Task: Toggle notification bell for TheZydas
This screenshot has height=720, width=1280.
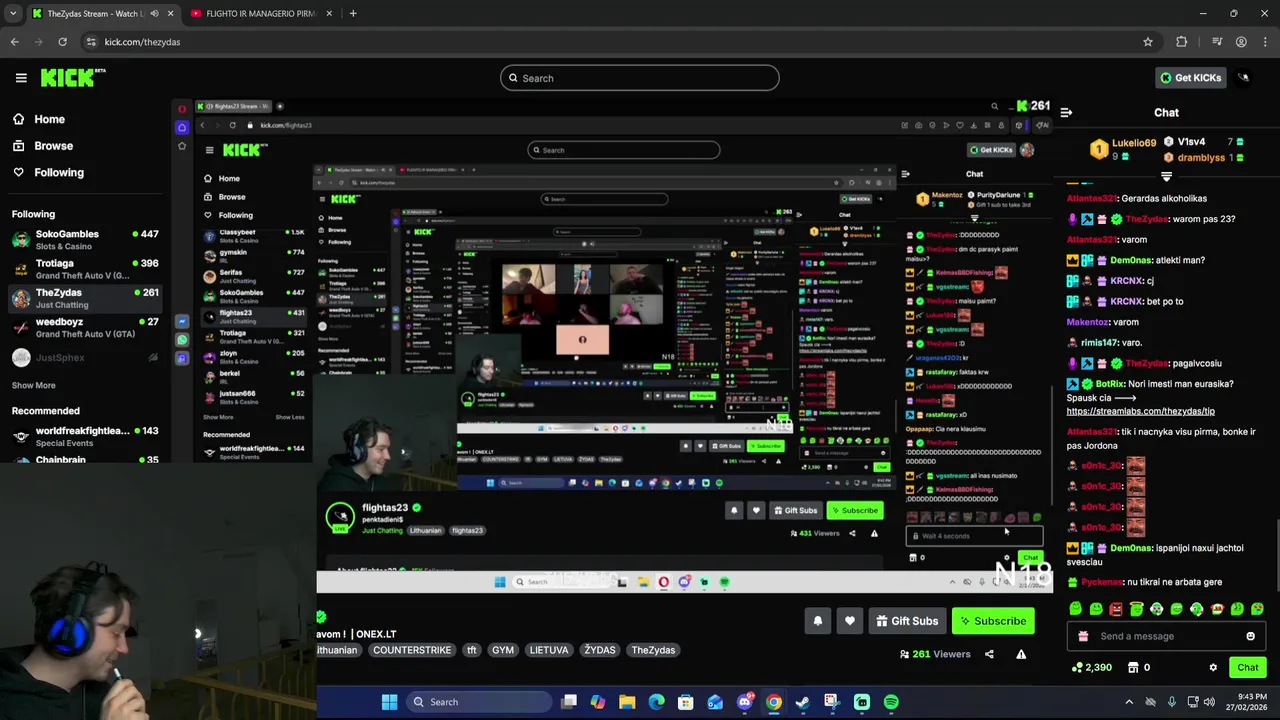Action: pos(817,621)
